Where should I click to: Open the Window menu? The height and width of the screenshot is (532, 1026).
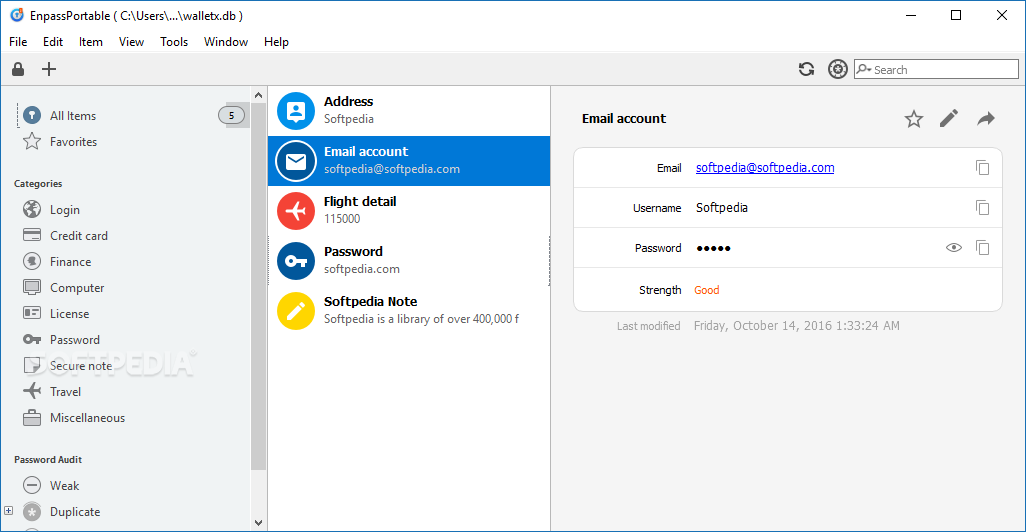point(226,42)
